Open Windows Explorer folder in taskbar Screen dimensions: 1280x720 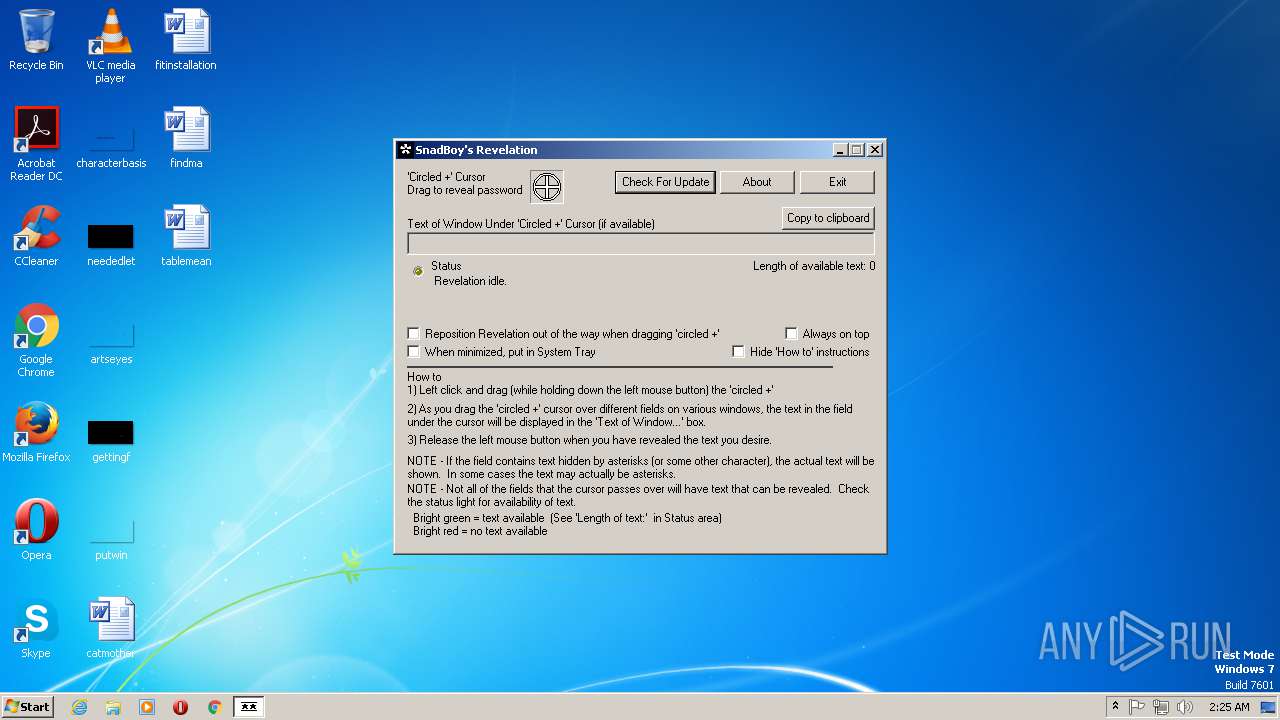[x=113, y=707]
